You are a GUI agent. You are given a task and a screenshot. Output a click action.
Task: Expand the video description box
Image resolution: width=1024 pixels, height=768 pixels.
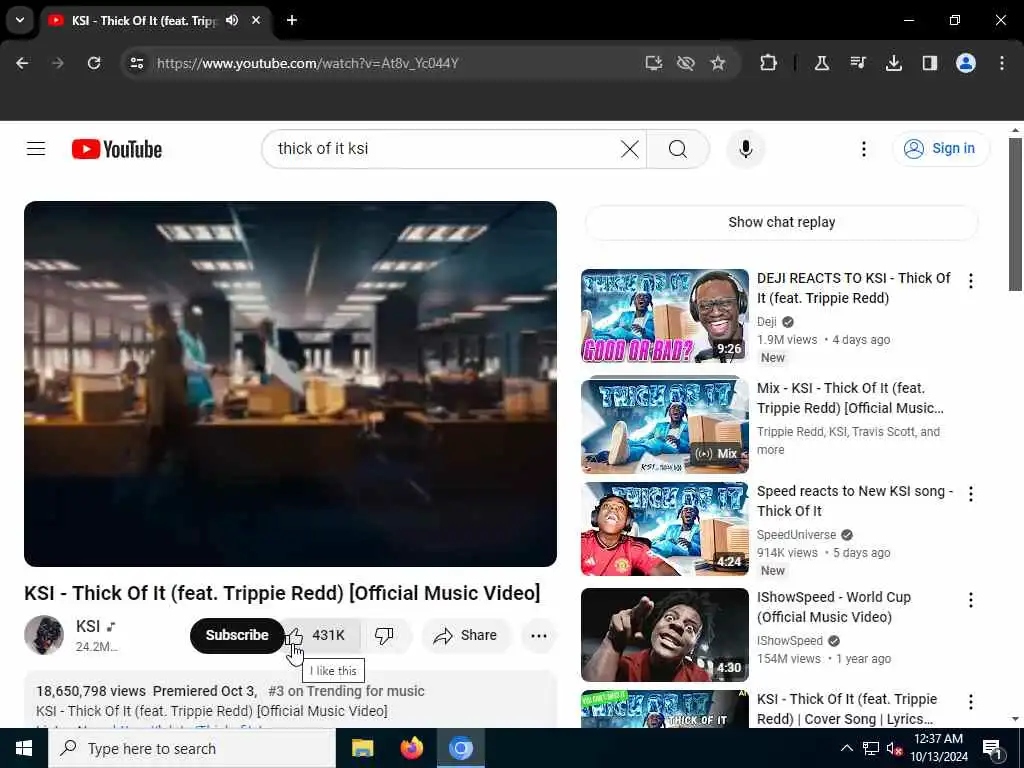point(290,700)
